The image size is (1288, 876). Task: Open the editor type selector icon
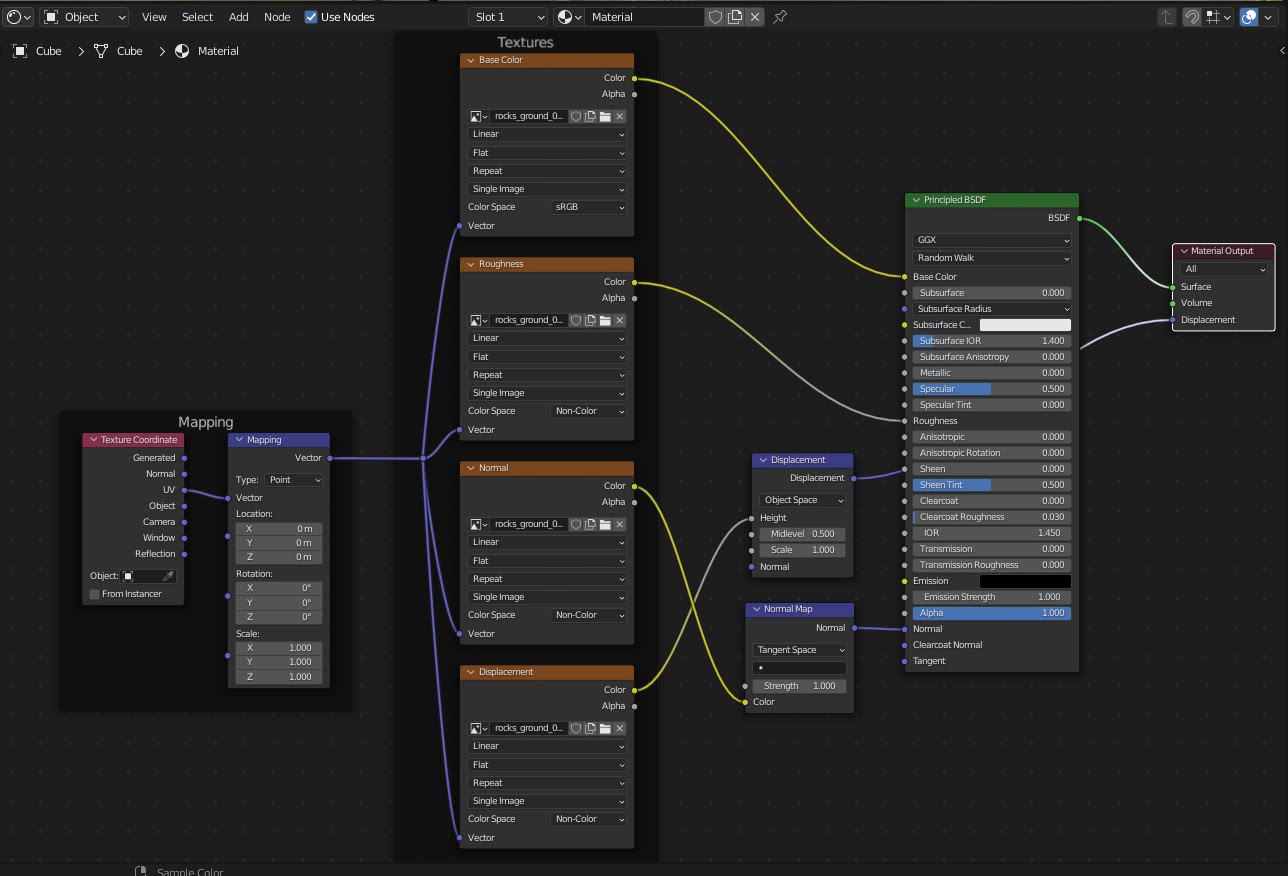(14, 16)
